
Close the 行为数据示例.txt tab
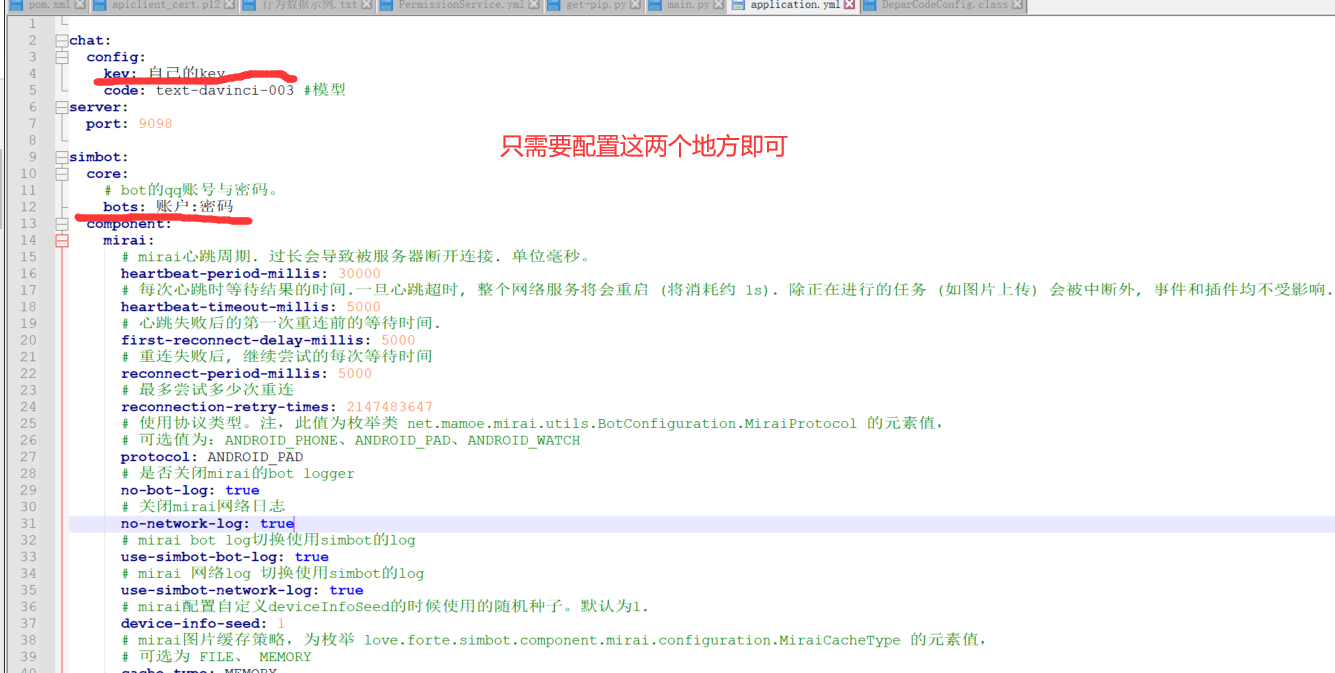coord(367,5)
